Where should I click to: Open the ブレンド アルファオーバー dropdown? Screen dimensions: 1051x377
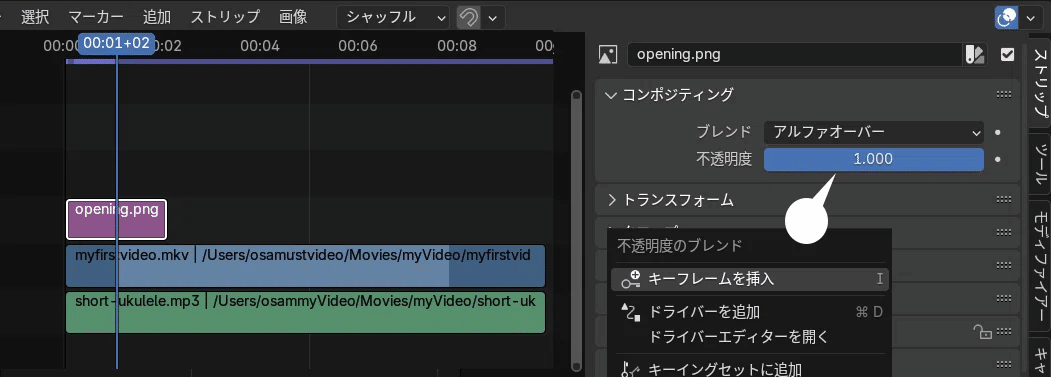coord(873,132)
